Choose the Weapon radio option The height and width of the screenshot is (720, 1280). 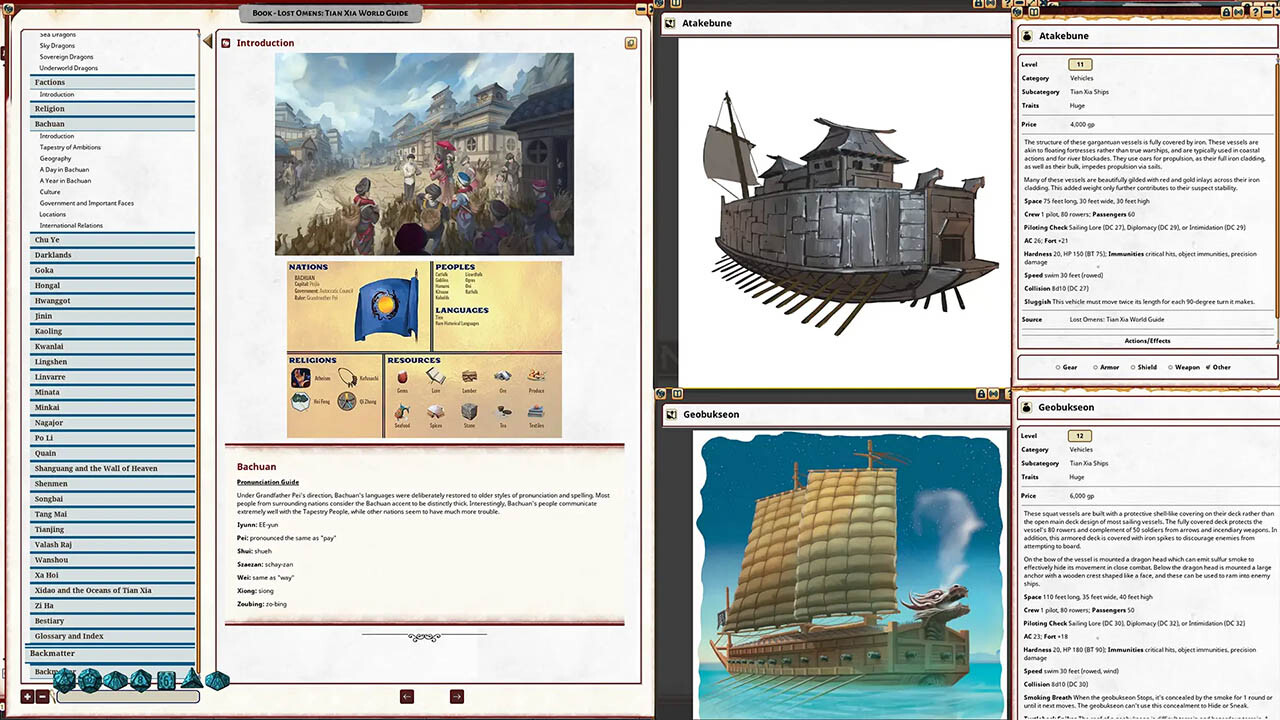[1169, 367]
